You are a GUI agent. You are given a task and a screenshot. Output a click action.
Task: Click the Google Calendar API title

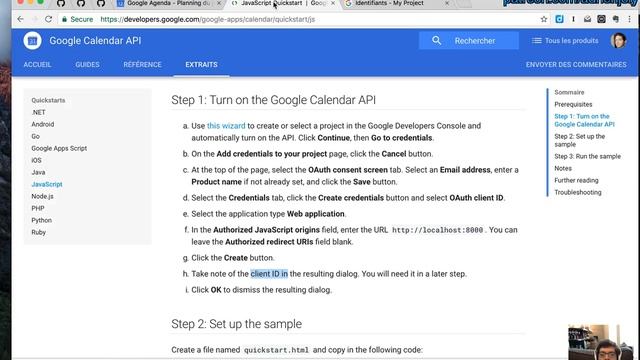pyautogui.click(x=95, y=41)
